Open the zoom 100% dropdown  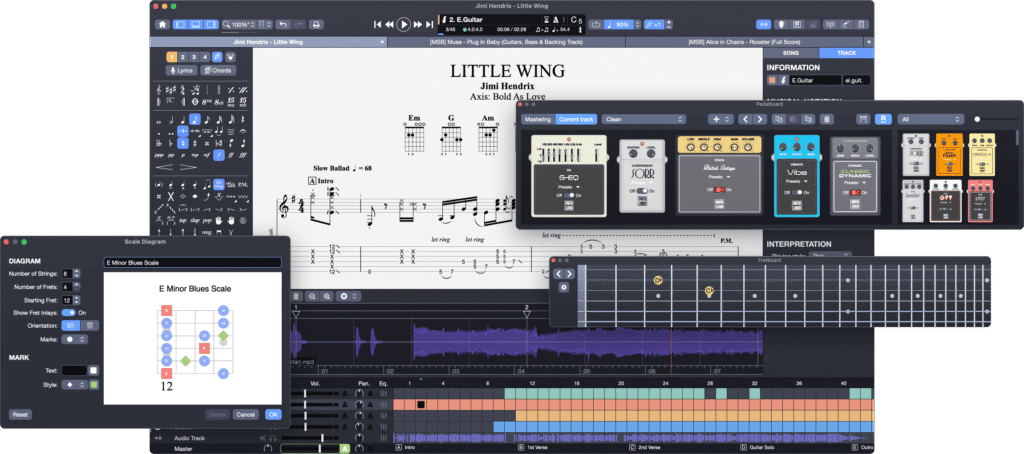(x=238, y=24)
